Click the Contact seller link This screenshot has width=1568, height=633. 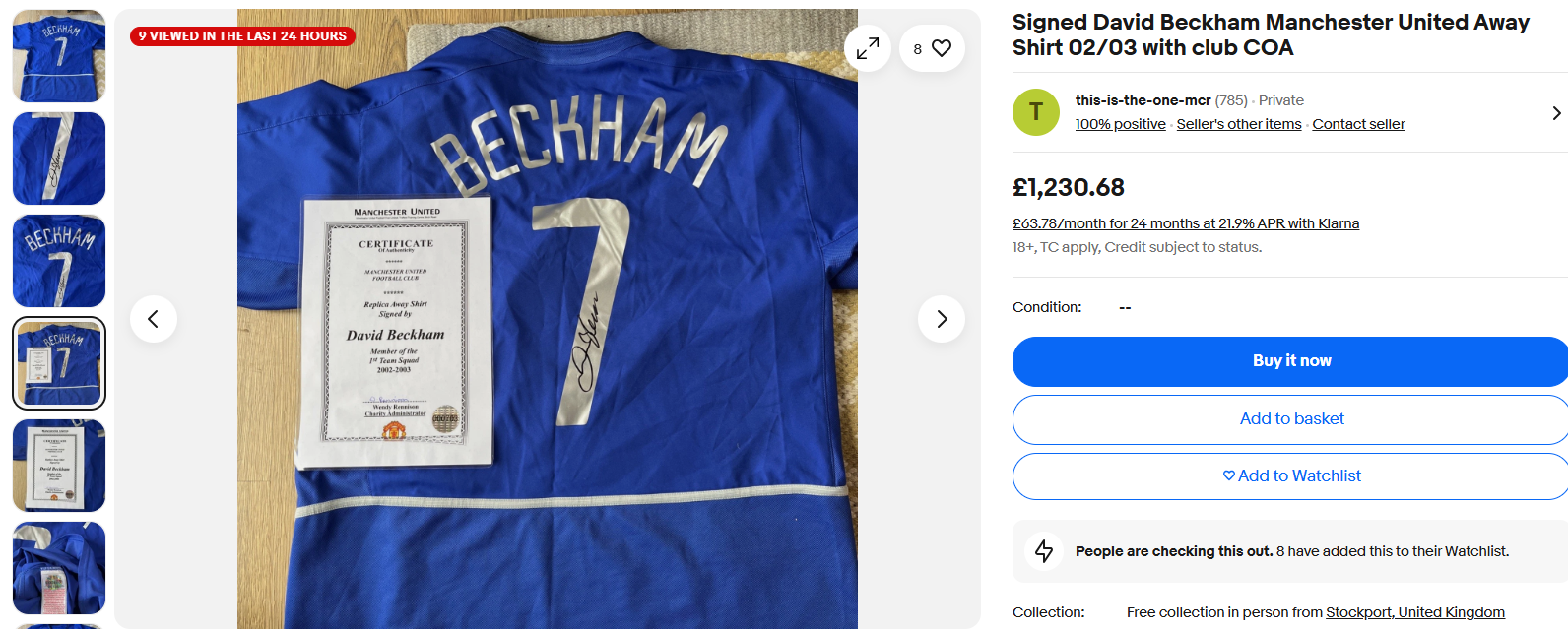1358,124
